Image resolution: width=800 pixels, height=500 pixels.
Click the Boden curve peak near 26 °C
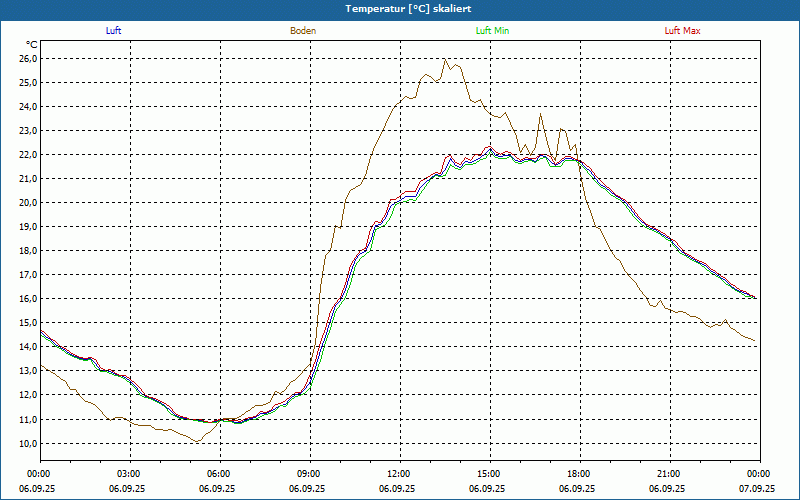[x=445, y=60]
